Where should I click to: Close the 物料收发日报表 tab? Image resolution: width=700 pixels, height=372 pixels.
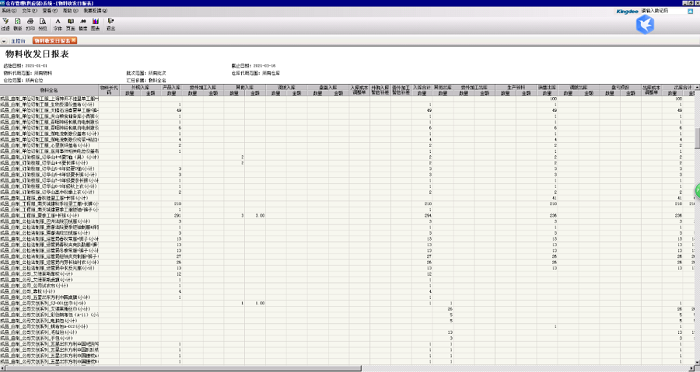click(74, 40)
